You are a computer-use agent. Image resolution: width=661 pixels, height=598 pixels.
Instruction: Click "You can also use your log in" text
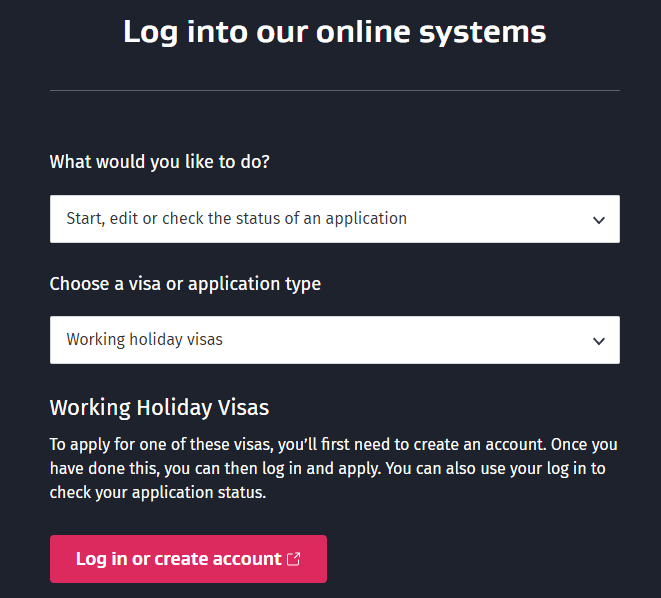[x=491, y=469]
